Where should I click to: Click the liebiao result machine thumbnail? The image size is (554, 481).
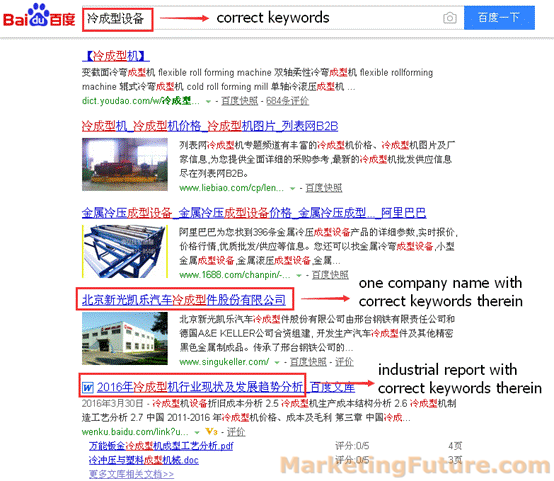125,164
